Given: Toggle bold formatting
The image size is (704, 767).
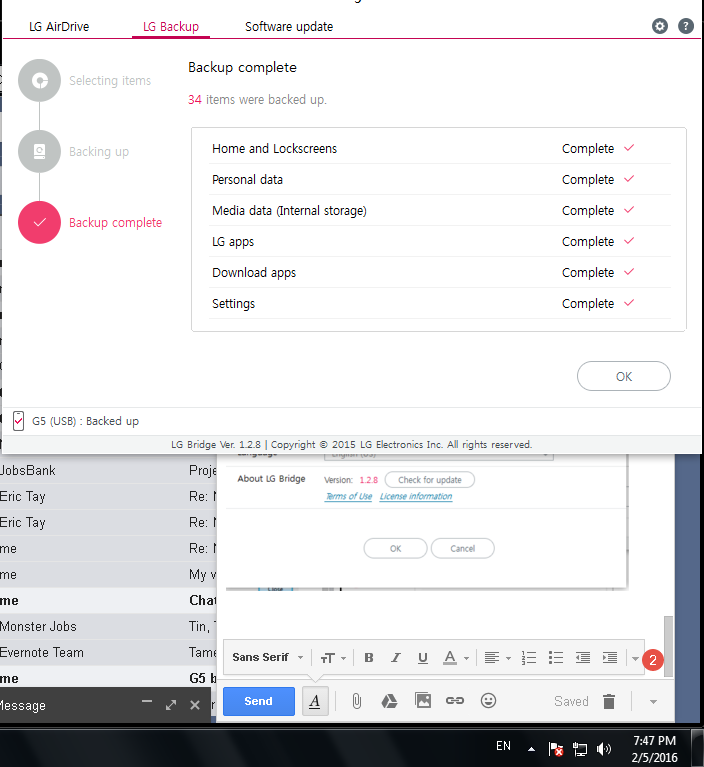Looking at the screenshot, I should click(369, 658).
